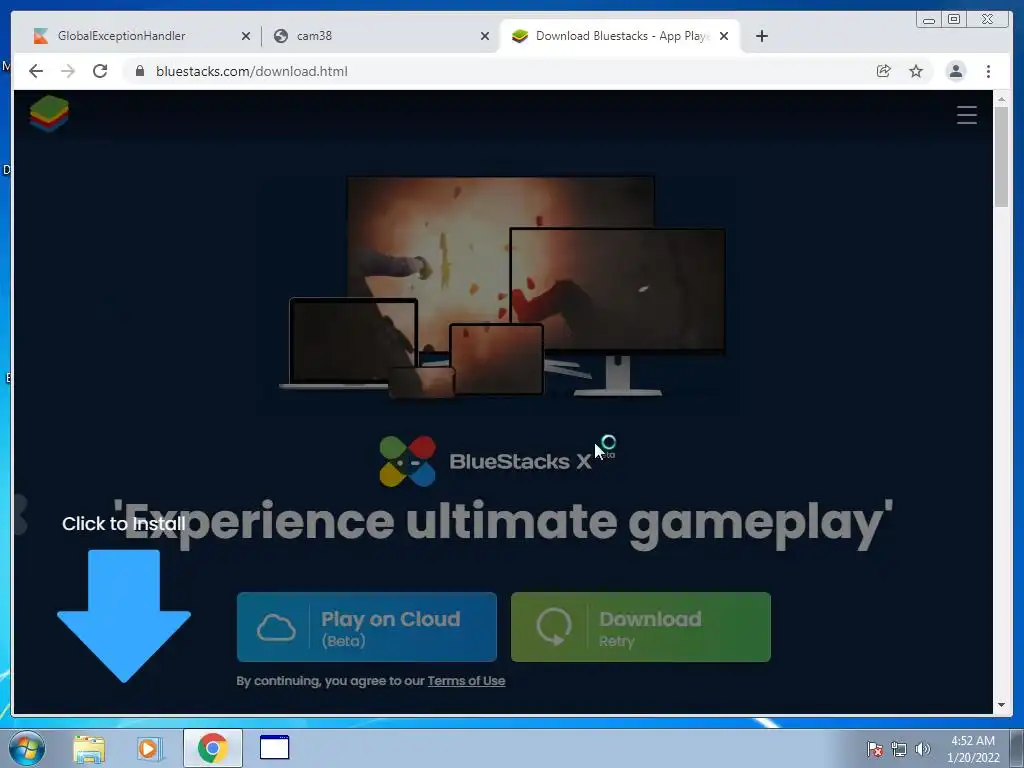Open the Chrome profile avatar
This screenshot has height=768, width=1024.
click(x=955, y=71)
